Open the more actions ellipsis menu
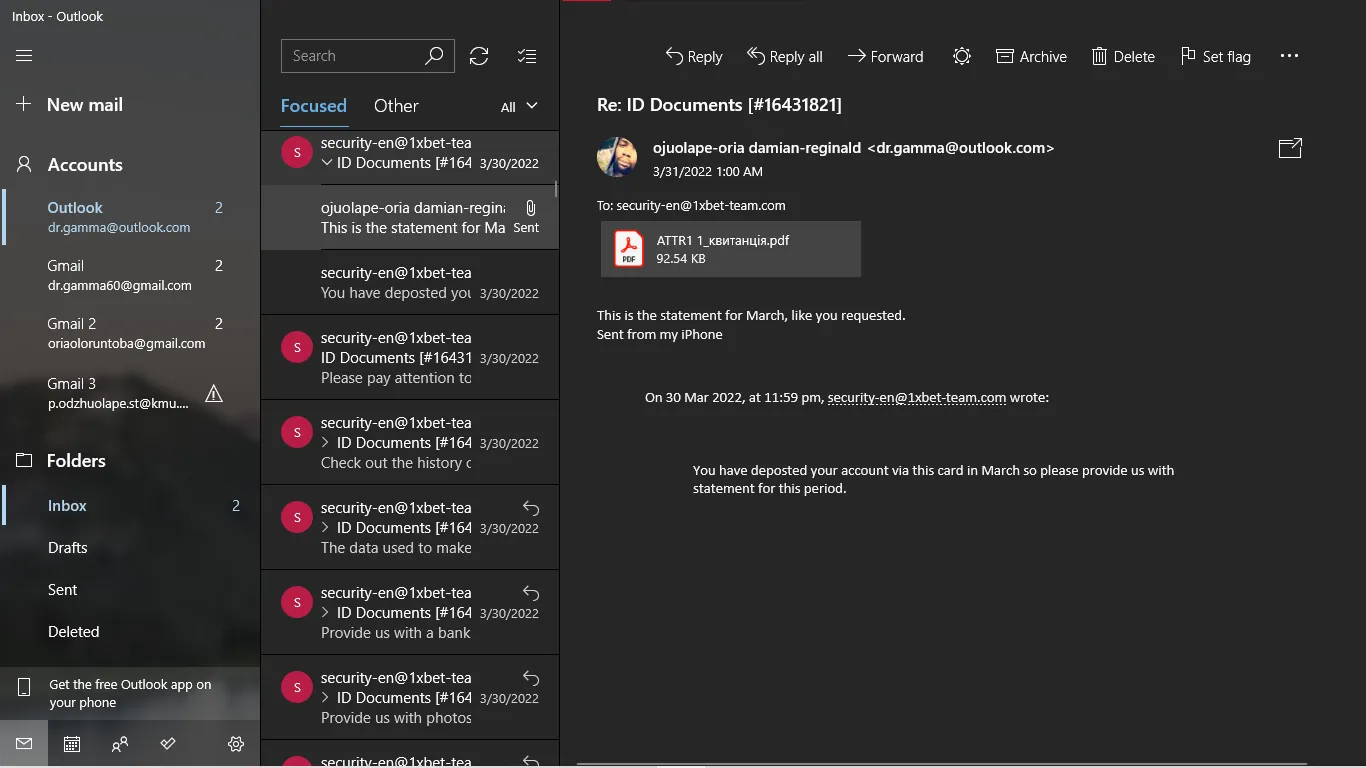The width and height of the screenshot is (1366, 768). tap(1289, 57)
